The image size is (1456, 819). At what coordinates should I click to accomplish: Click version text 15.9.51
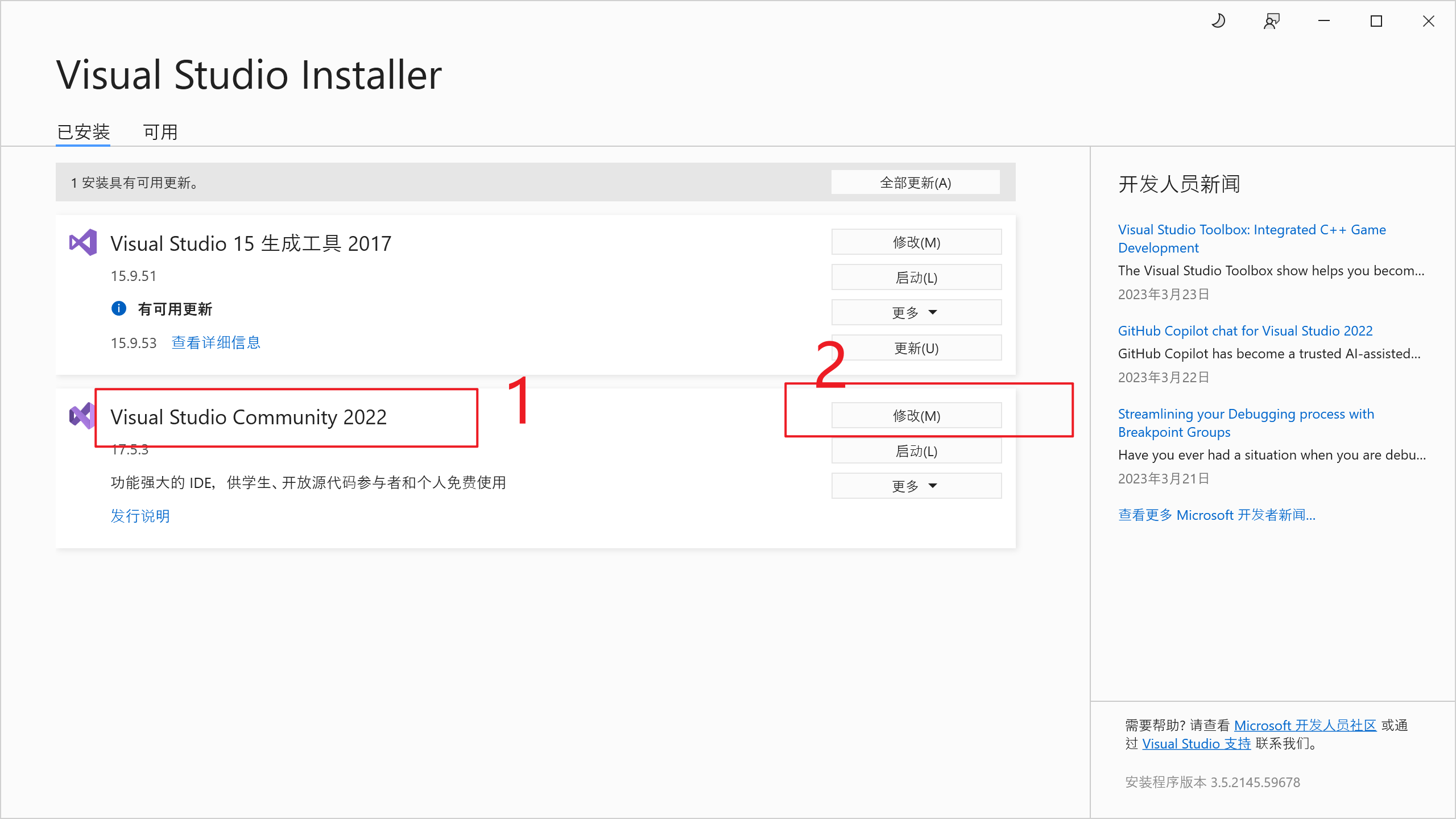pyautogui.click(x=134, y=276)
